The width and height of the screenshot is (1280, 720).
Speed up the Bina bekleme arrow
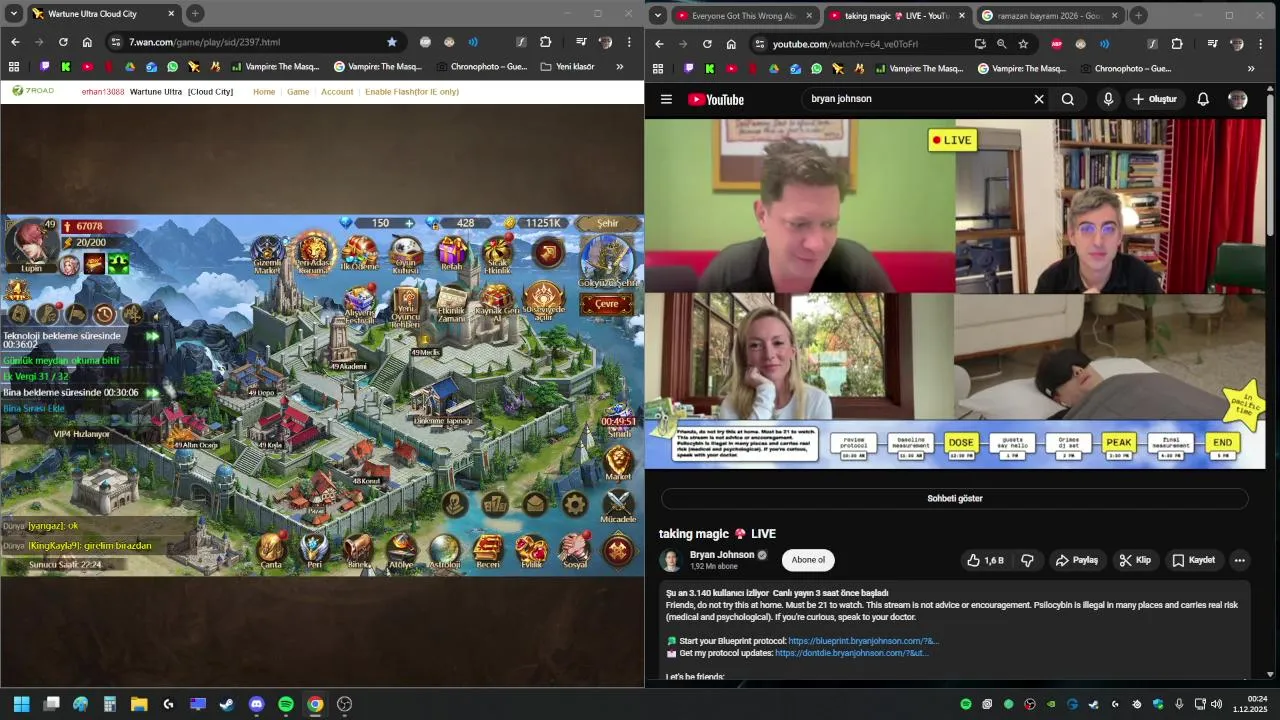[152, 393]
